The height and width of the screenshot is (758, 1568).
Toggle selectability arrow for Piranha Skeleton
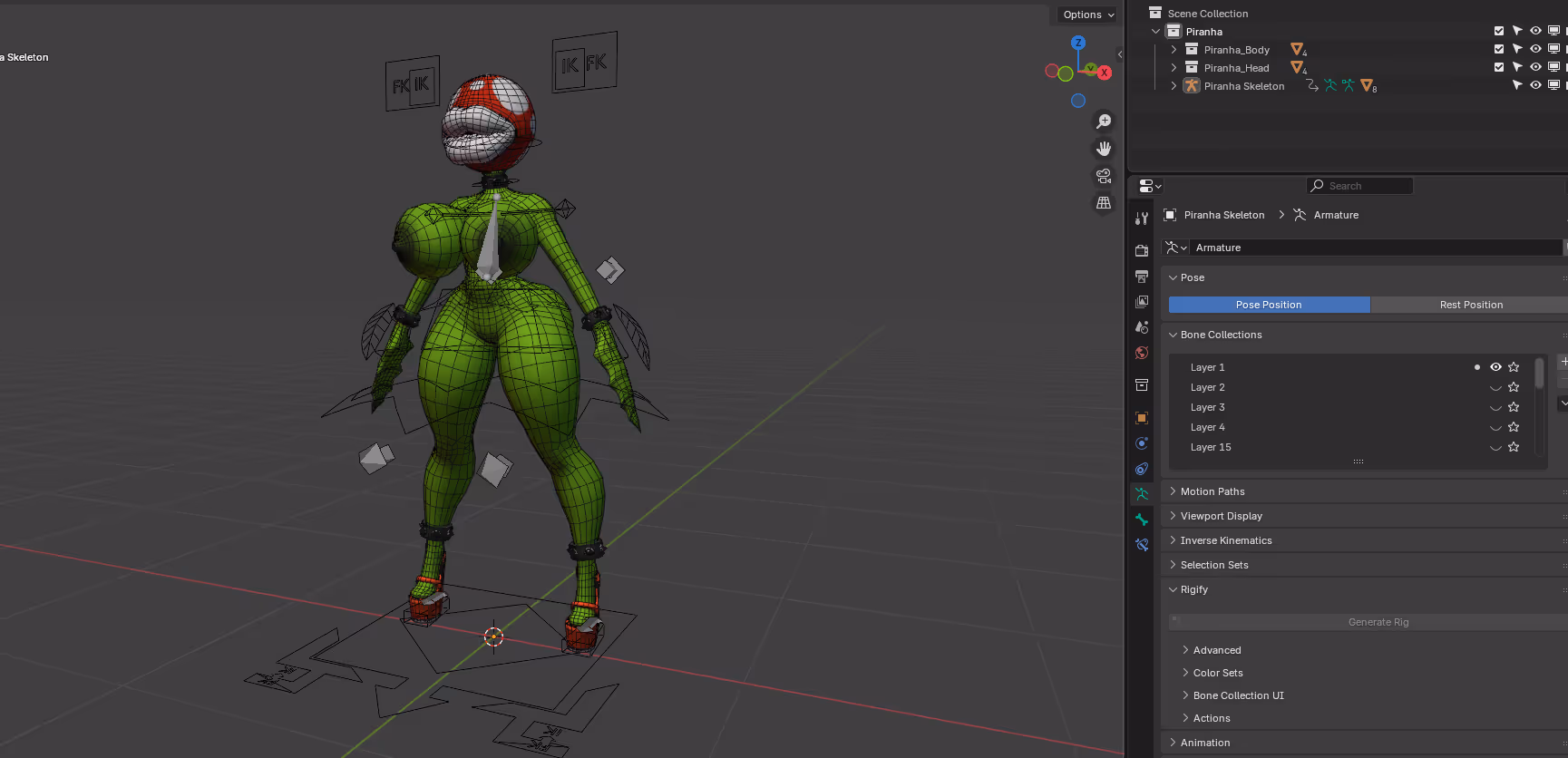(x=1517, y=85)
